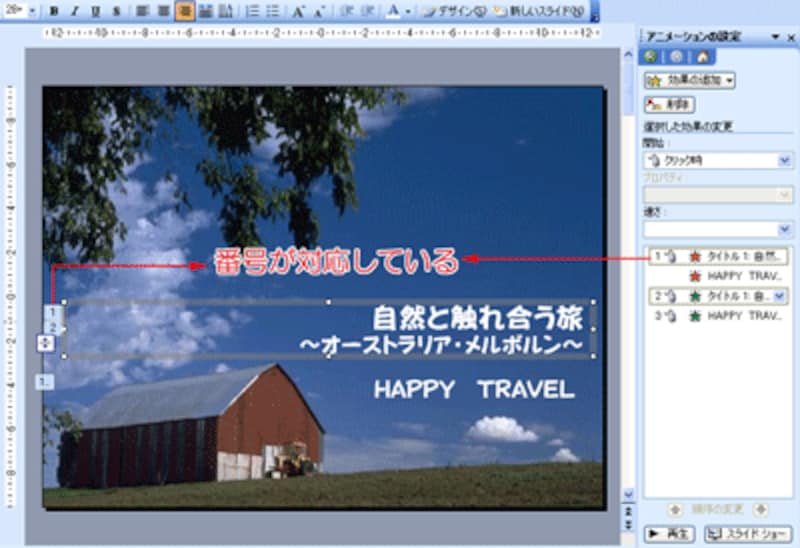The image size is (800, 548).
Task: Open the task pane title dropdown menu
Action: 776,37
